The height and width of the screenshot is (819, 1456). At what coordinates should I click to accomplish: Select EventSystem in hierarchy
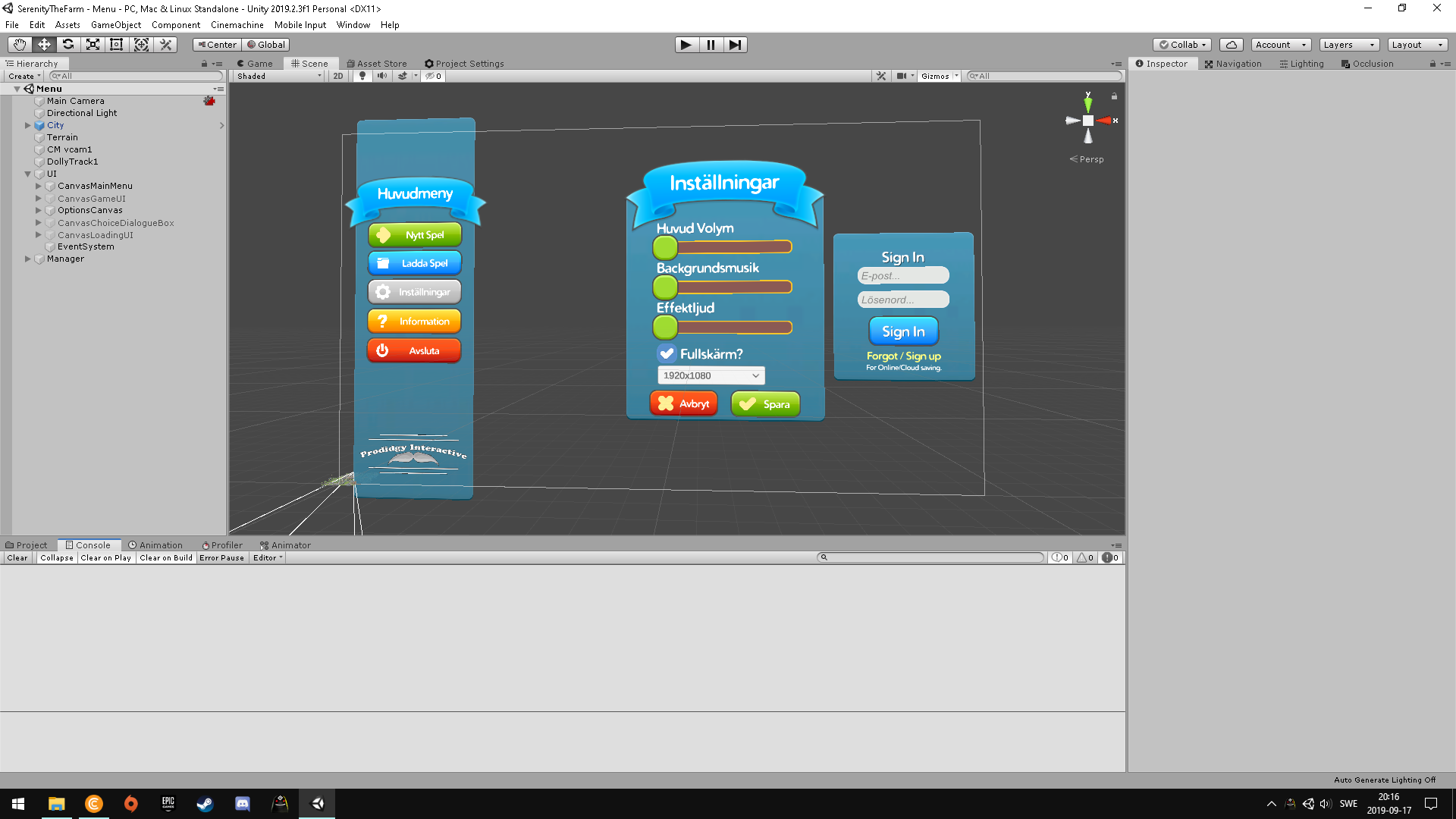[86, 246]
